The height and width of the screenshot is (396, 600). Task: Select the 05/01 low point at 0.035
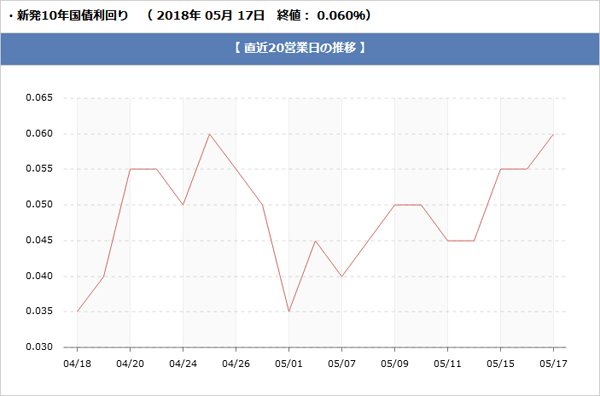[x=289, y=311]
